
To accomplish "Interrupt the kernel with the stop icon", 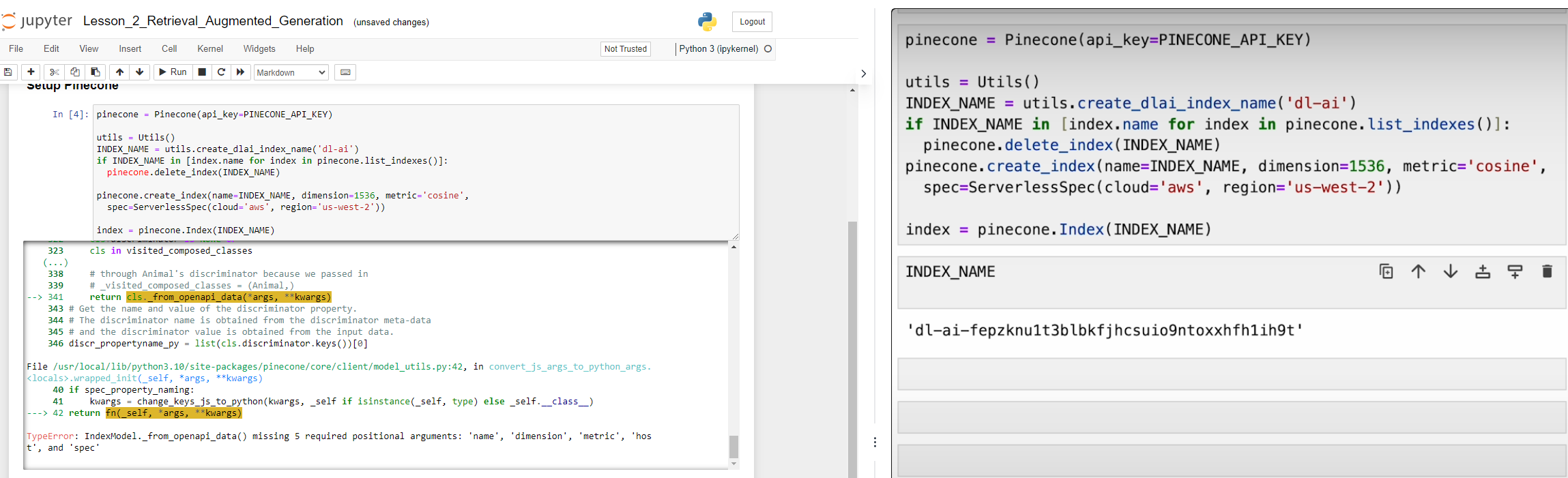I will [x=202, y=72].
